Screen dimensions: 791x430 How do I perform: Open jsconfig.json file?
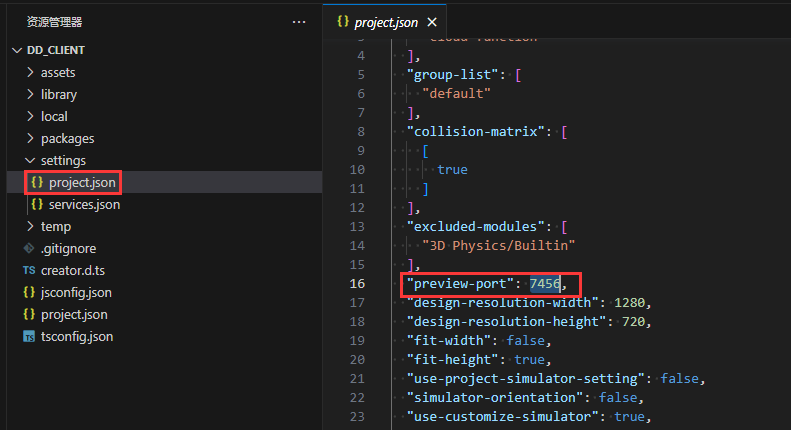76,292
